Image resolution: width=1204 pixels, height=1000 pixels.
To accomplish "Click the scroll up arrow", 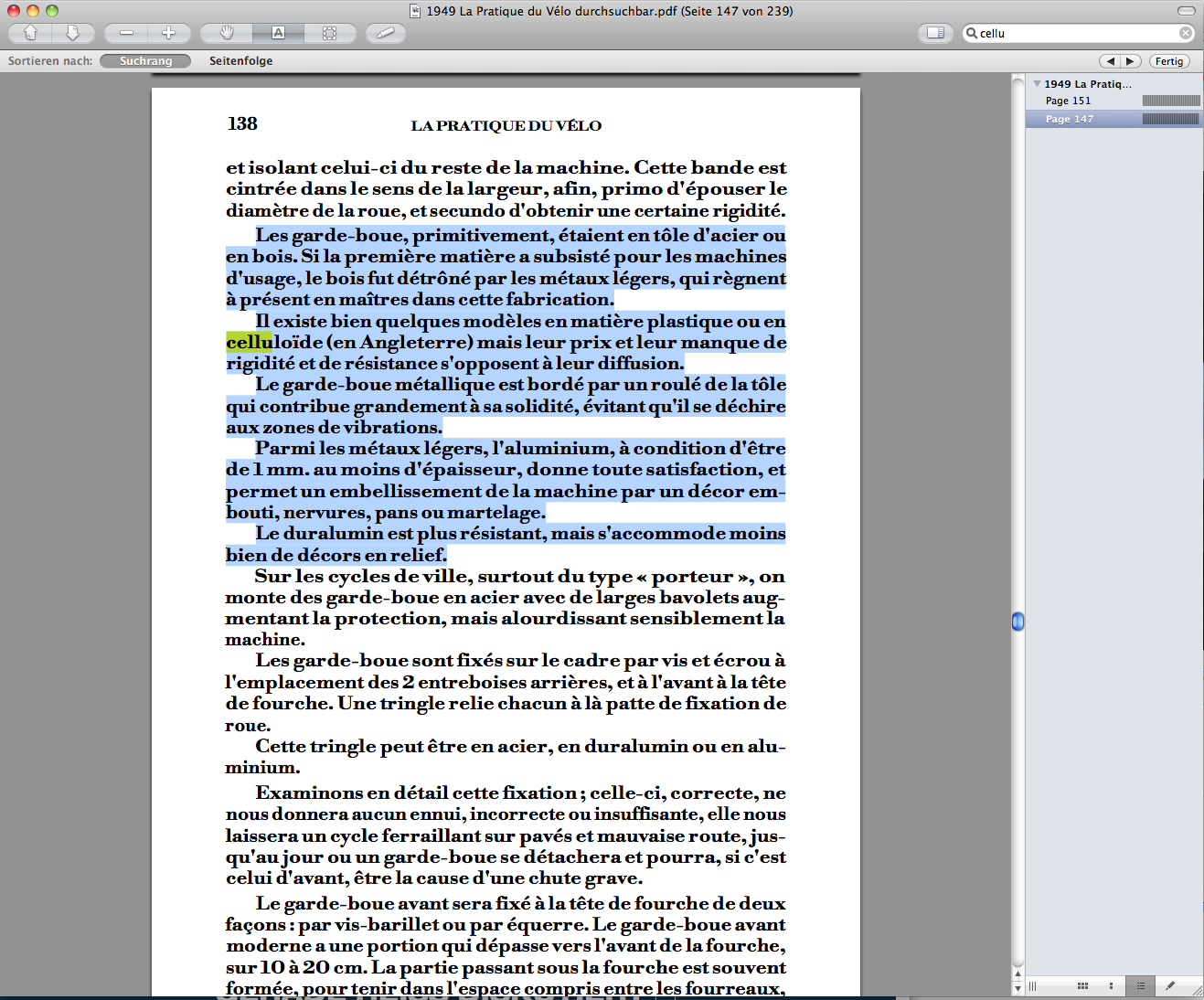I will [1018, 973].
